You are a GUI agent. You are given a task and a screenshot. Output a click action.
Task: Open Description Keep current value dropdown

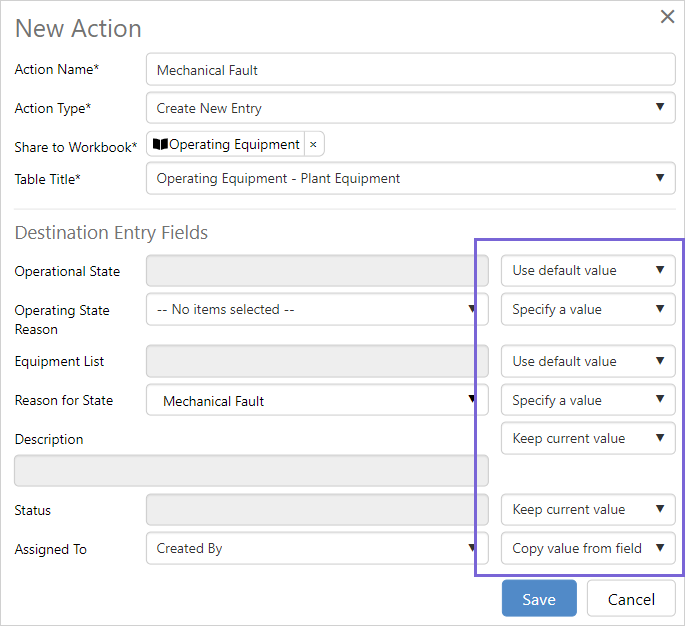pos(588,439)
